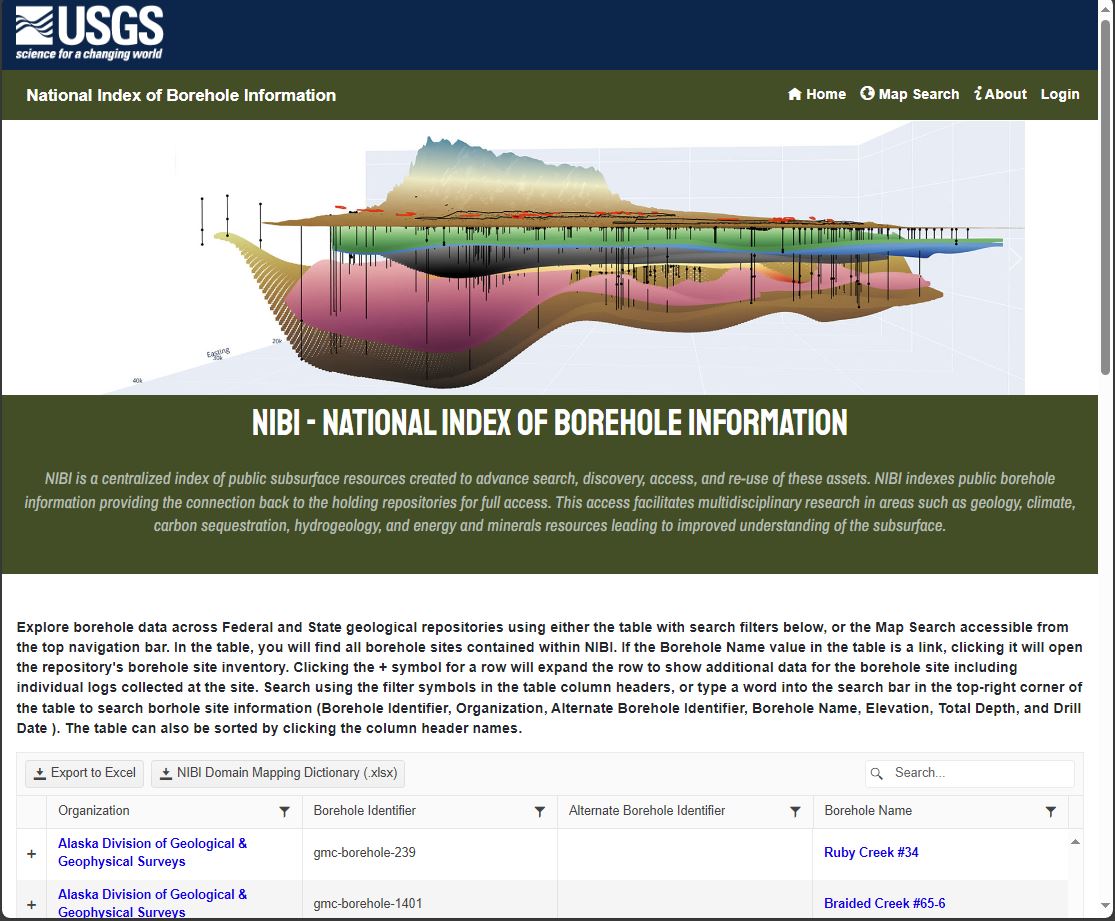
Task: Open the Borehole Identifier column filter
Action: tap(540, 811)
